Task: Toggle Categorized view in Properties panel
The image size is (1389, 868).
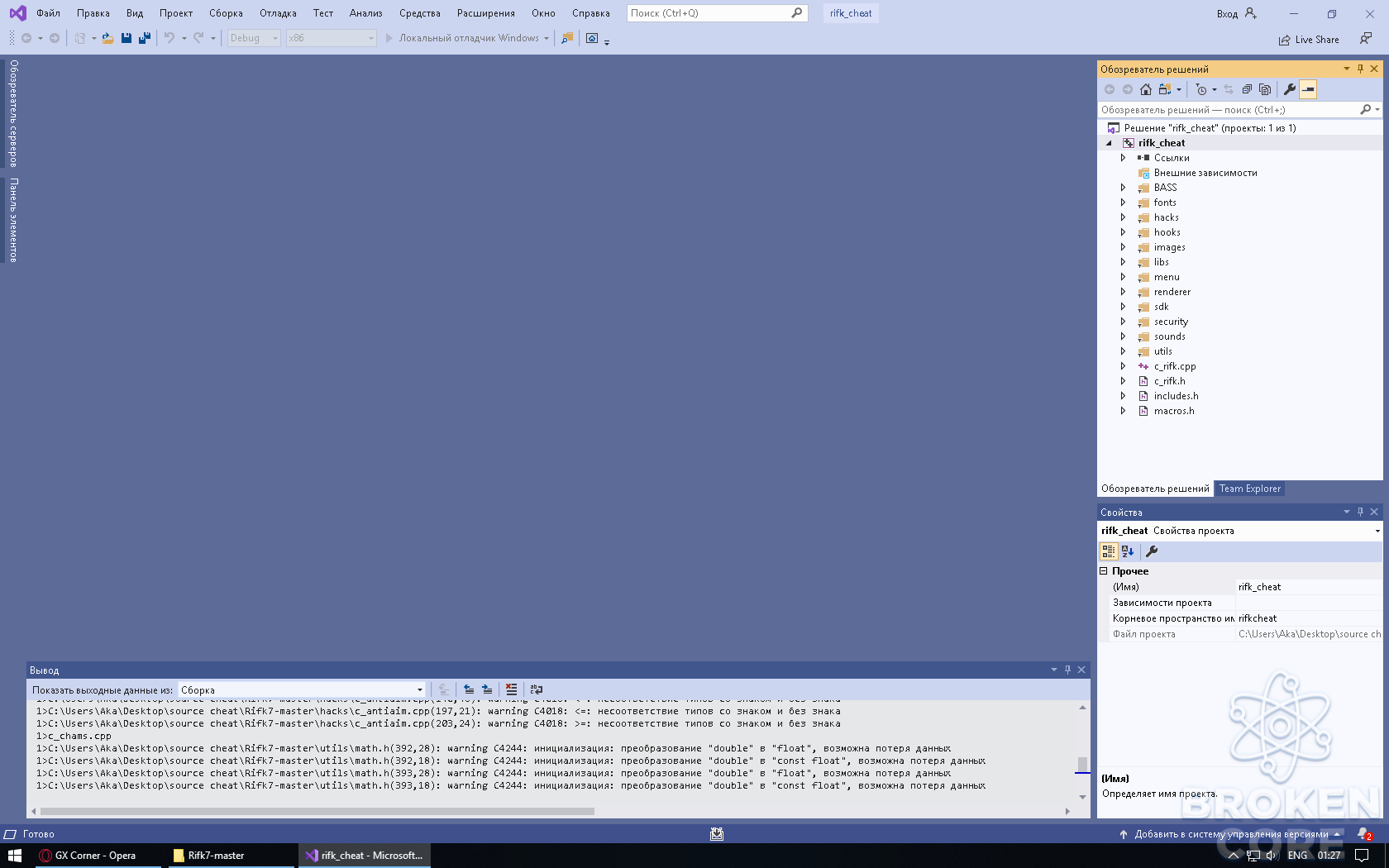Action: (x=1109, y=551)
